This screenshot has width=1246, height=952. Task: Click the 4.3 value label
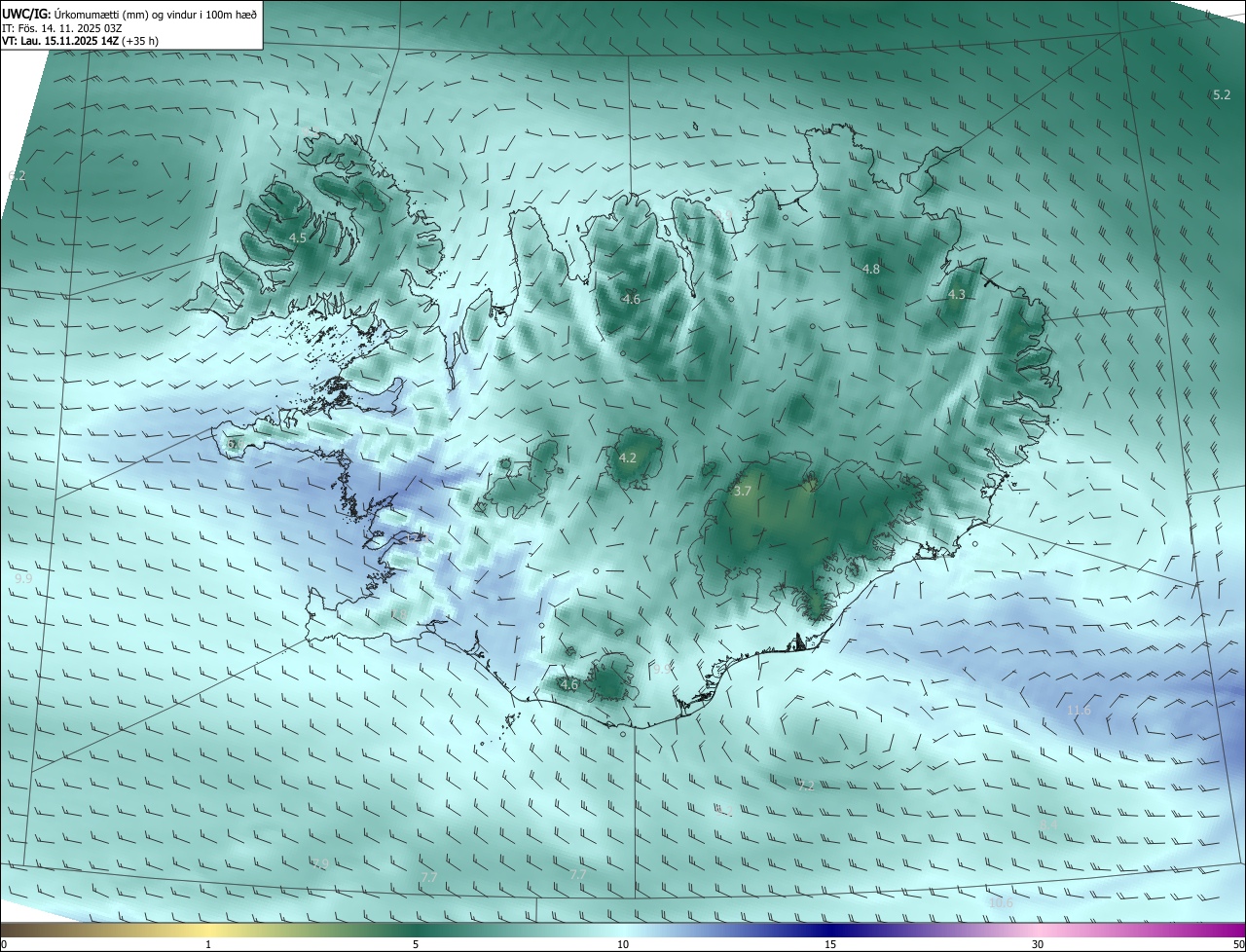957,294
